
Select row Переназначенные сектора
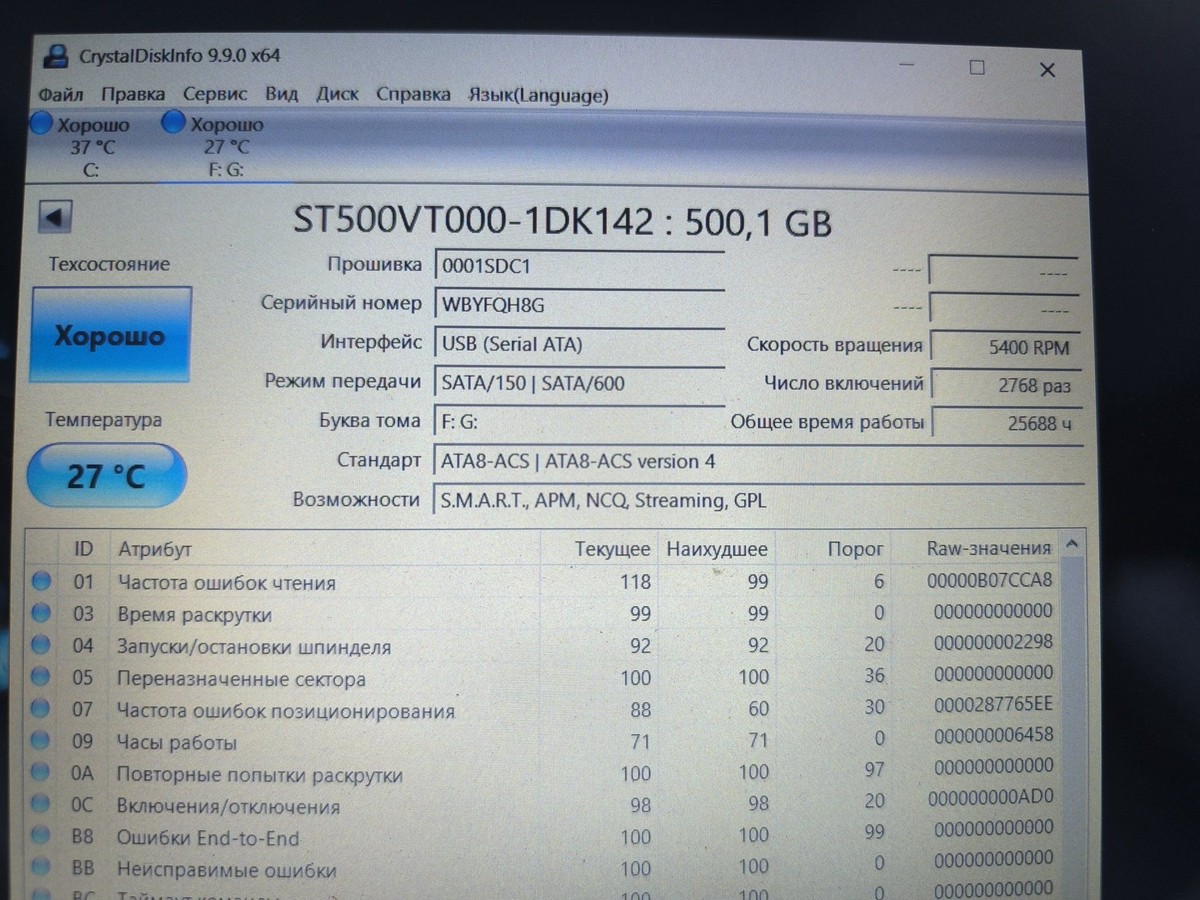tap(542, 677)
